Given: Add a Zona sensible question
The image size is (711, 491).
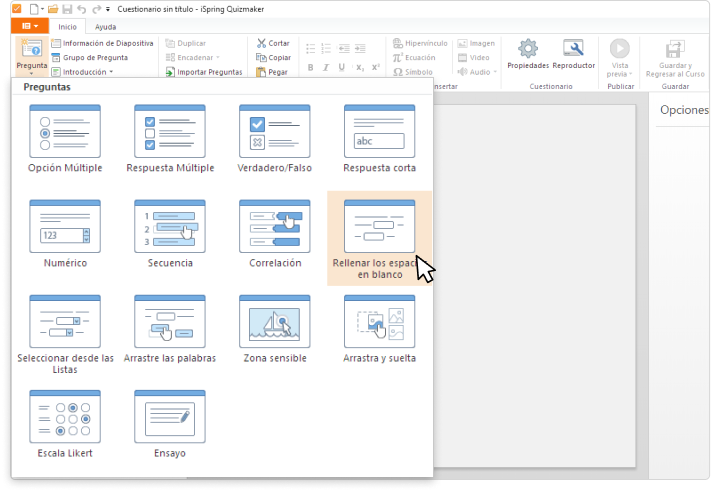Looking at the screenshot, I should pyautogui.click(x=275, y=329).
